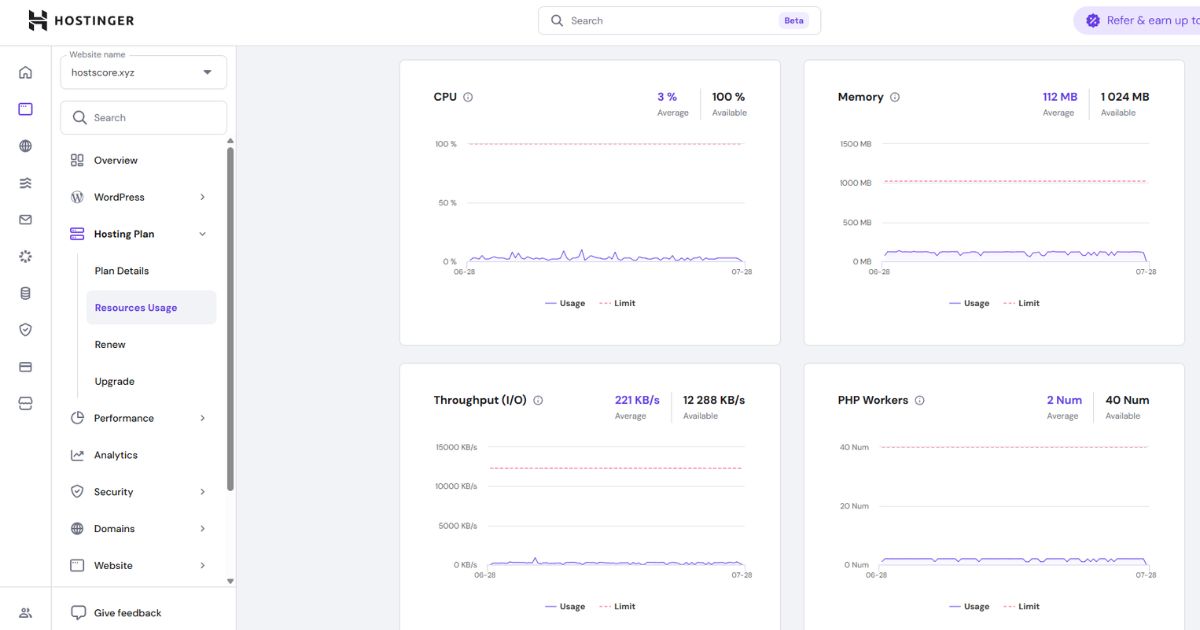Viewport: 1200px width, 630px height.
Task: Expand the WordPress menu section
Action: point(139,197)
